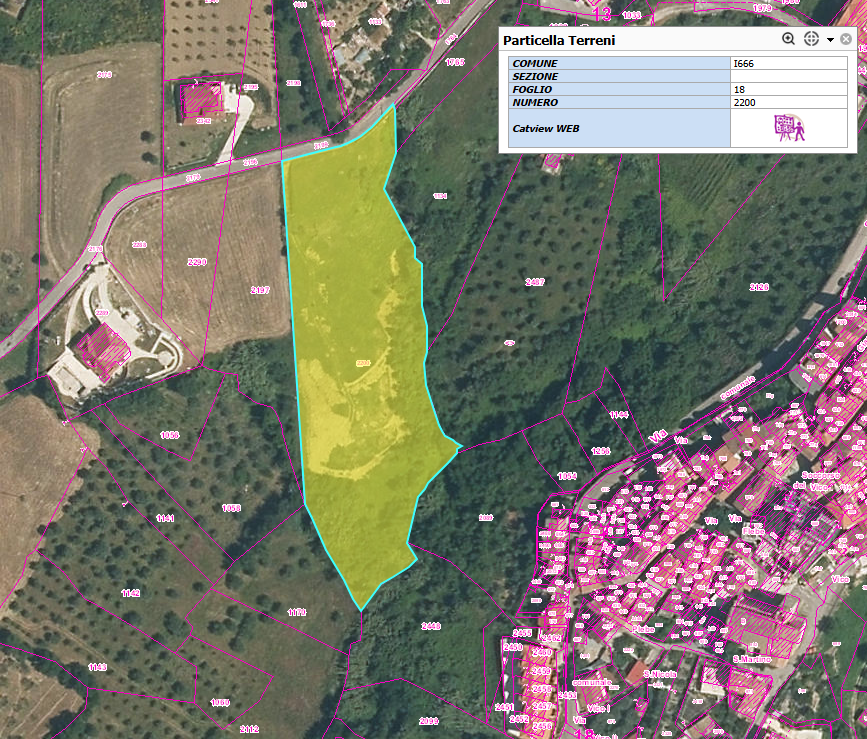Open the popup options dropdown arrow
This screenshot has width=867, height=739.
(830, 40)
